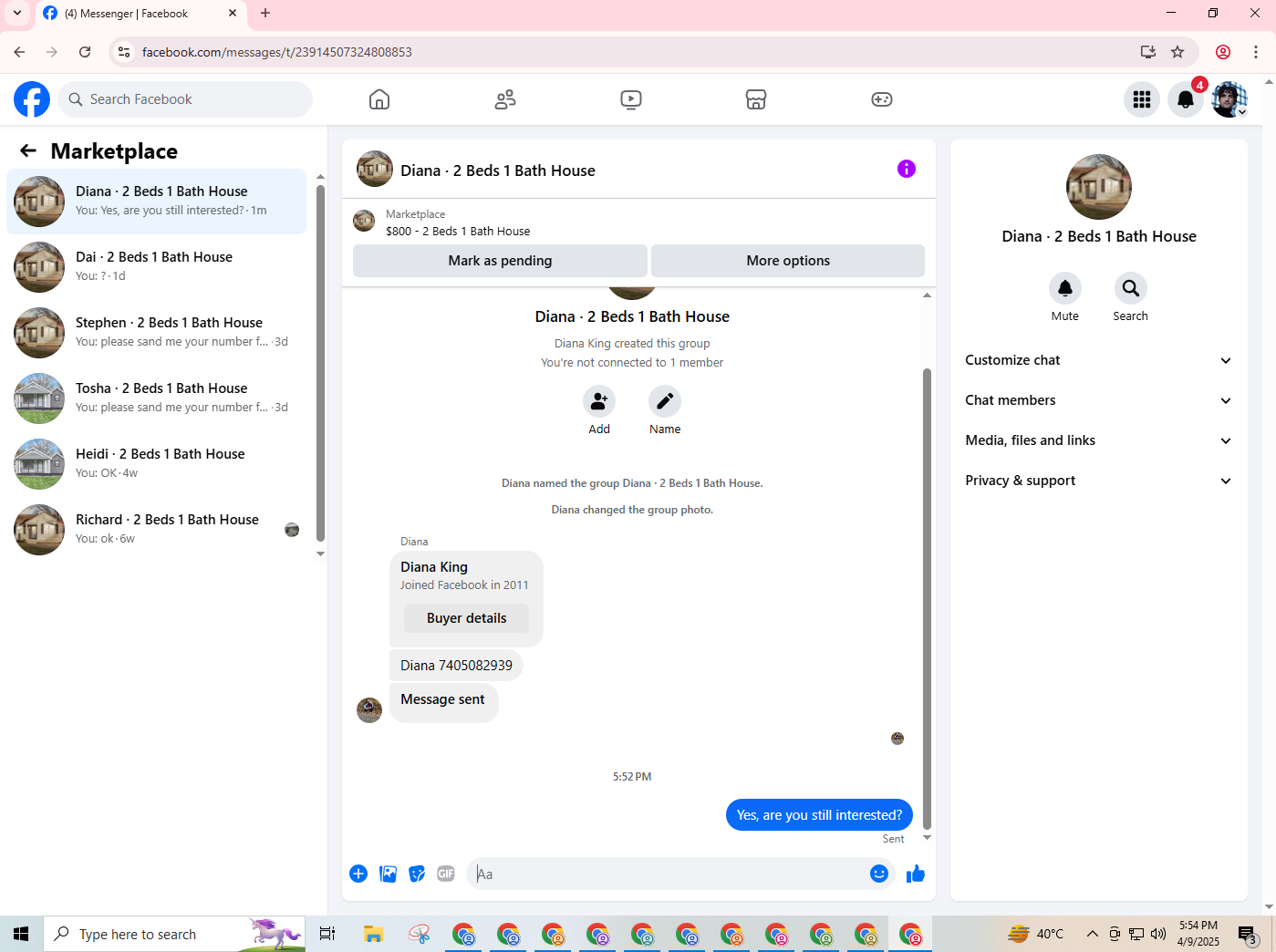Open Diana 2 Beds 1 Bath conversation
This screenshot has width=1276, height=952.
point(157,202)
